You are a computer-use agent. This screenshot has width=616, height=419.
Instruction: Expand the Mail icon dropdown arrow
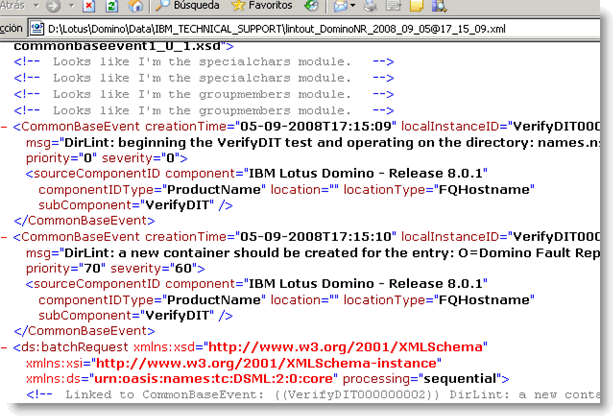[354, 6]
